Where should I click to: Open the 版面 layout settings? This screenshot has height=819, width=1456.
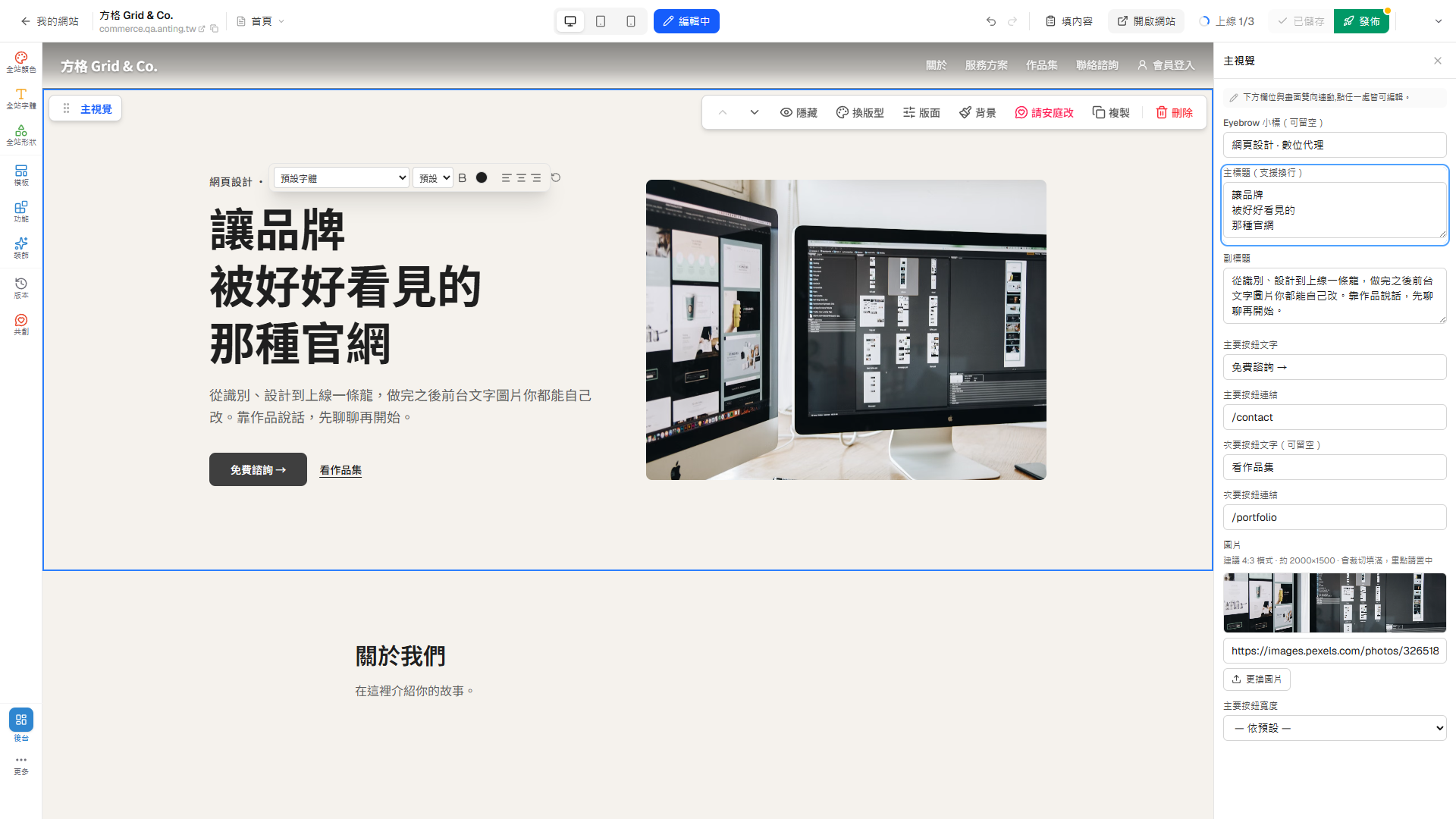click(x=921, y=112)
